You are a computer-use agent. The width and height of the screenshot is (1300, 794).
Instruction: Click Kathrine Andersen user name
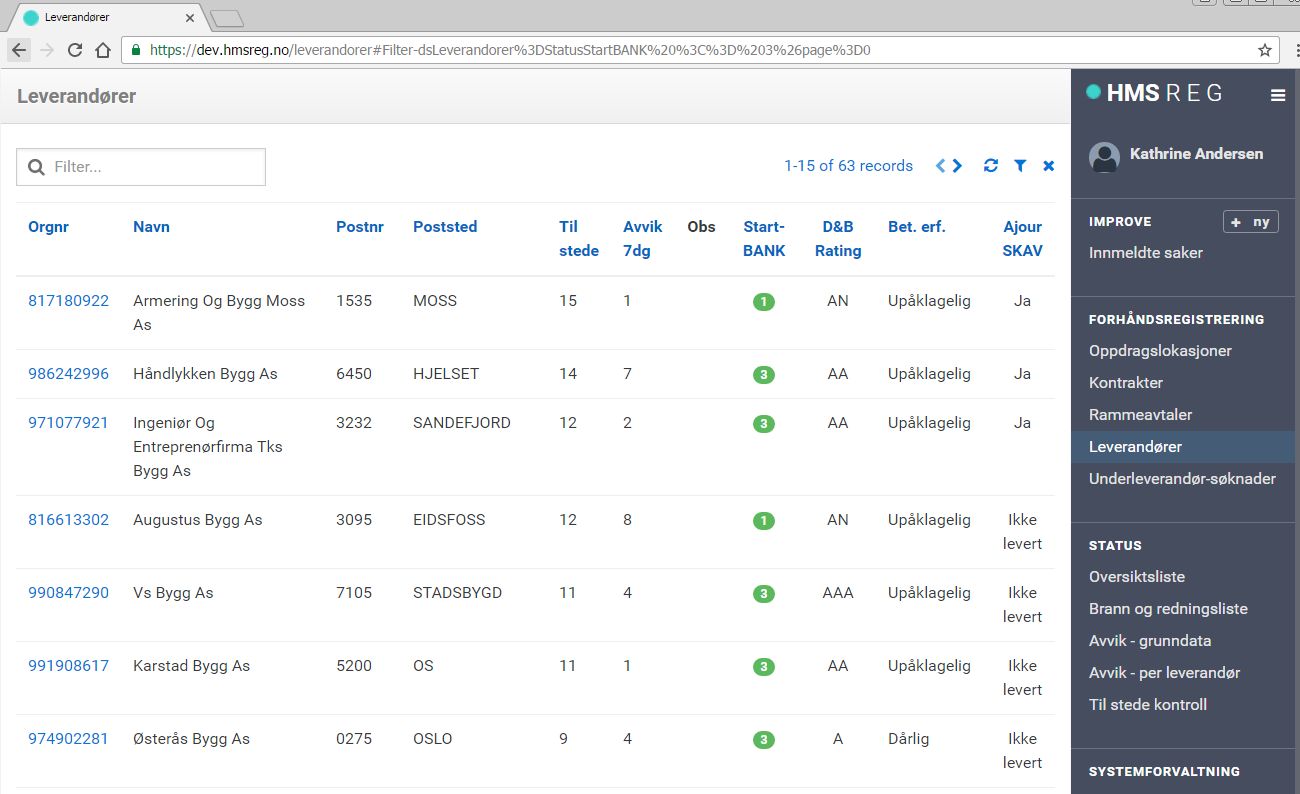1196,154
